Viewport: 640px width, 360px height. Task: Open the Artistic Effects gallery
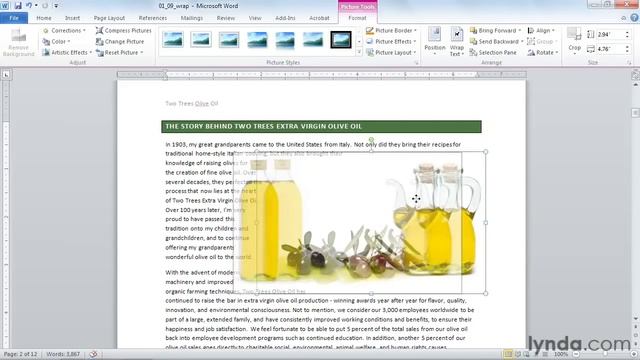point(67,53)
